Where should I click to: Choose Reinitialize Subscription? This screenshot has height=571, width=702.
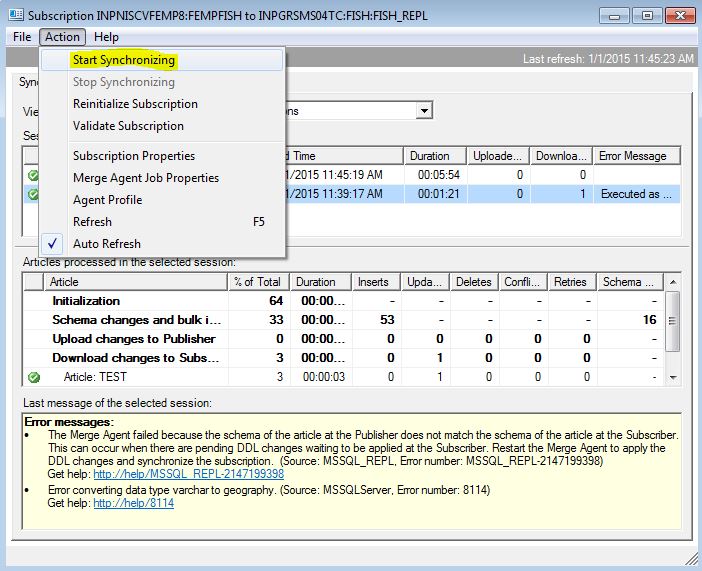(x=162, y=104)
